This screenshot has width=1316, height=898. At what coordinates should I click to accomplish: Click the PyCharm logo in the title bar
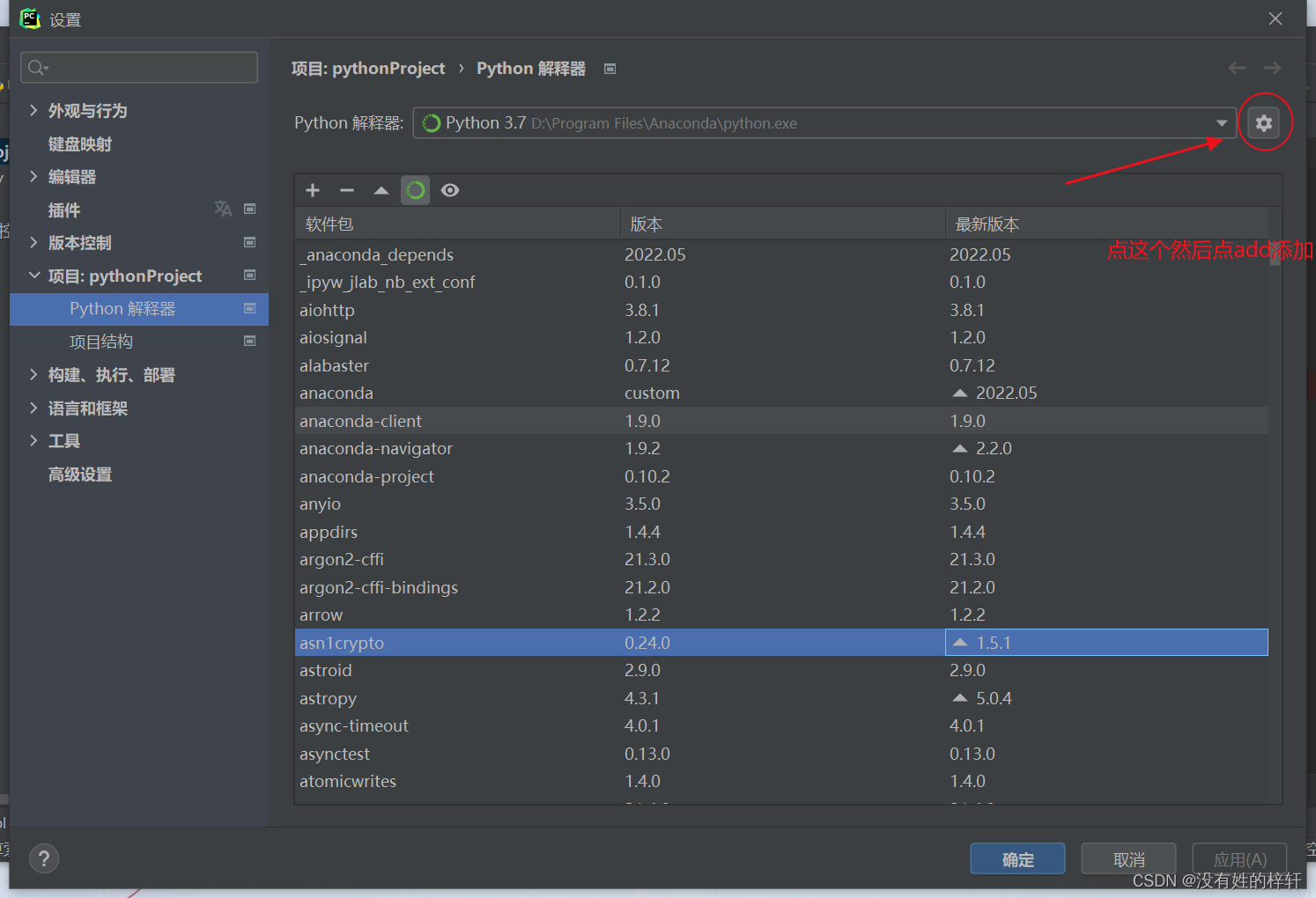[30, 18]
